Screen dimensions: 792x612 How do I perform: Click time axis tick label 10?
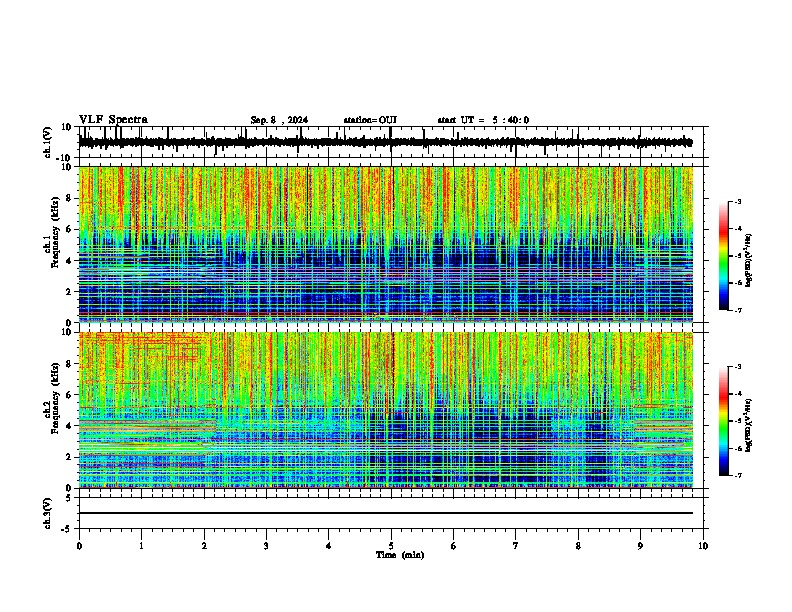click(x=703, y=546)
